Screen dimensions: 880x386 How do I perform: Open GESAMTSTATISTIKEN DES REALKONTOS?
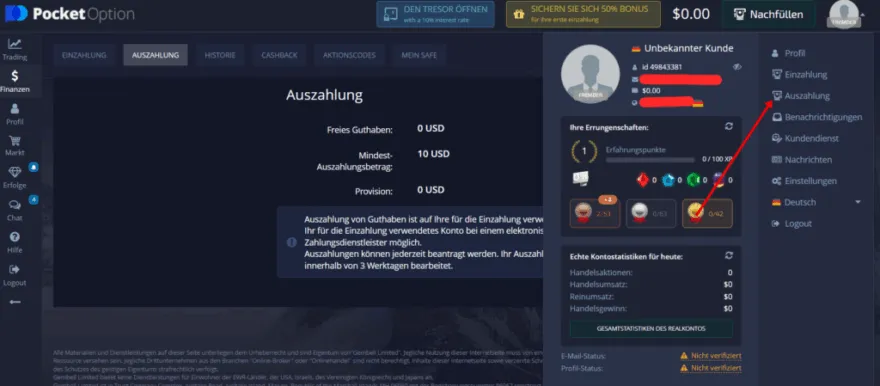coord(651,328)
